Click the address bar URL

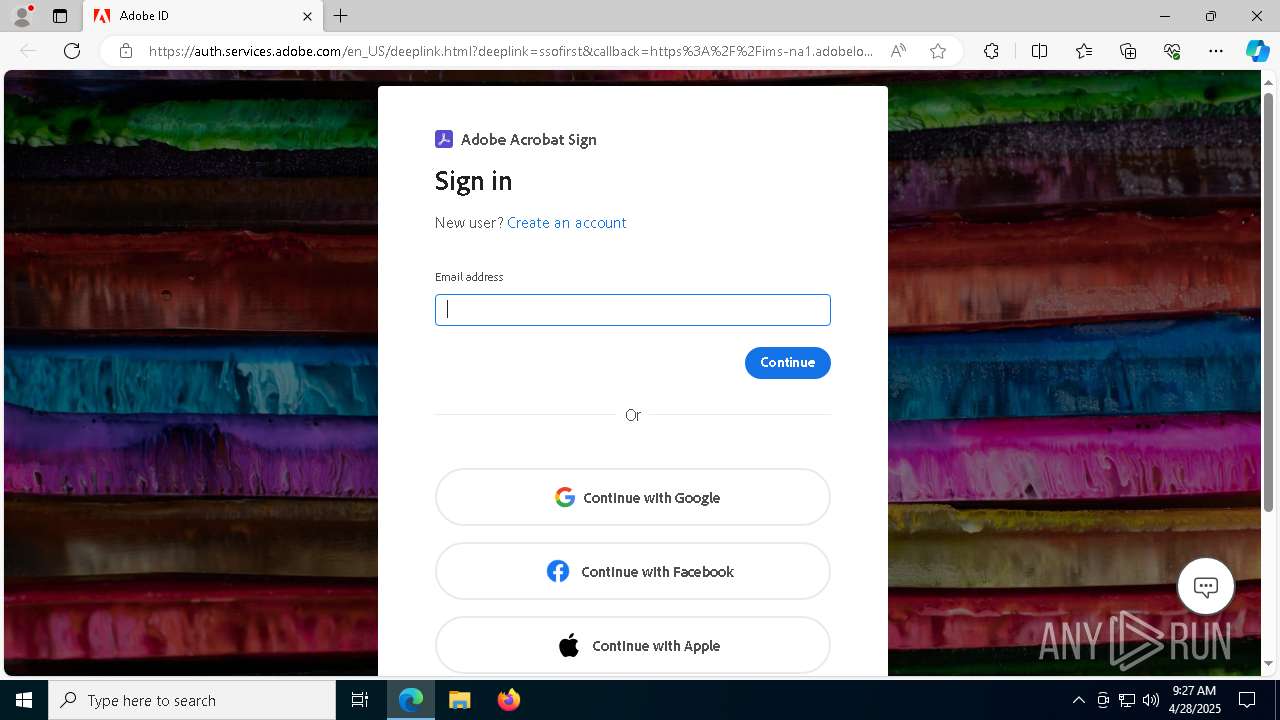tap(510, 51)
